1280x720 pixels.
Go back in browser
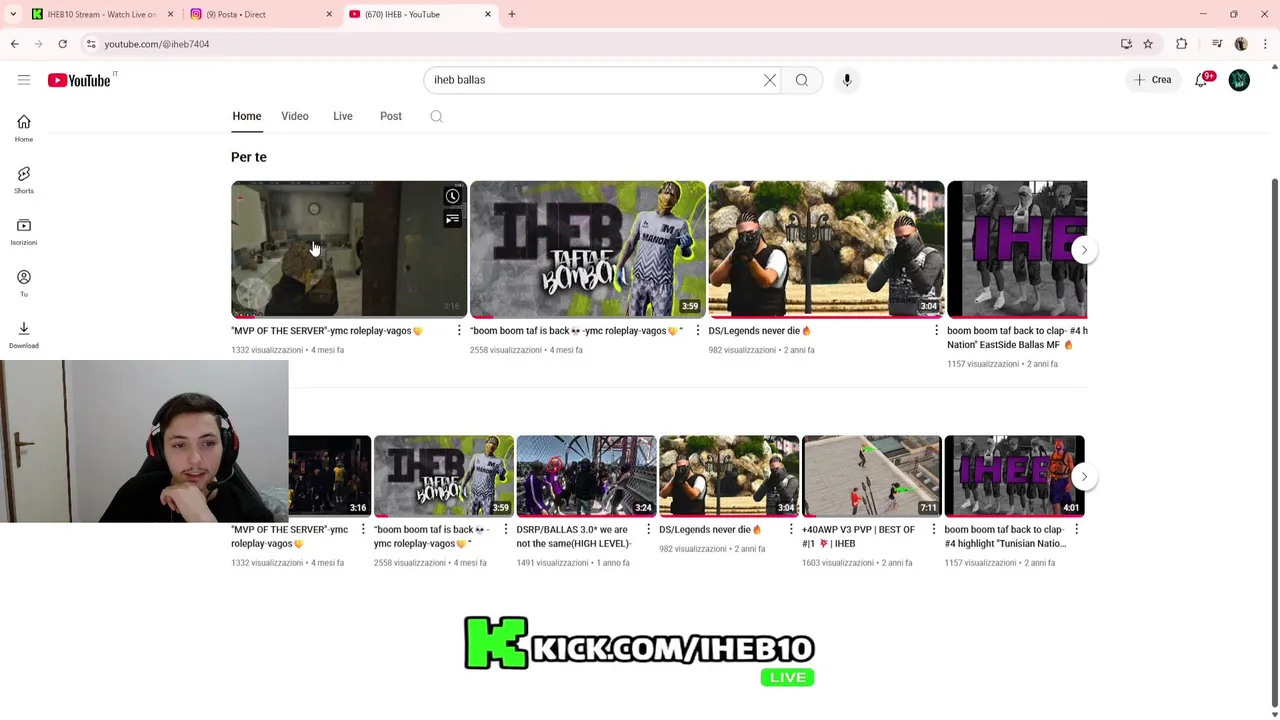pyautogui.click(x=14, y=44)
